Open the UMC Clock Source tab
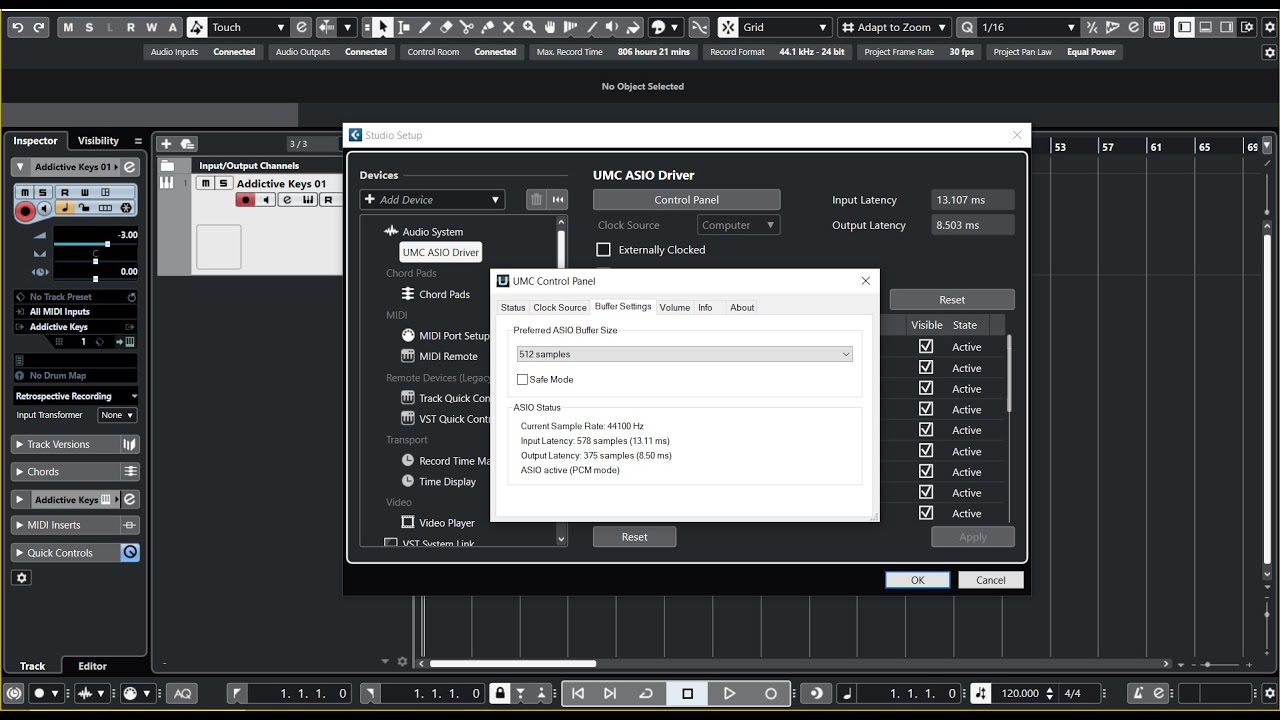The image size is (1280, 720). click(x=560, y=307)
